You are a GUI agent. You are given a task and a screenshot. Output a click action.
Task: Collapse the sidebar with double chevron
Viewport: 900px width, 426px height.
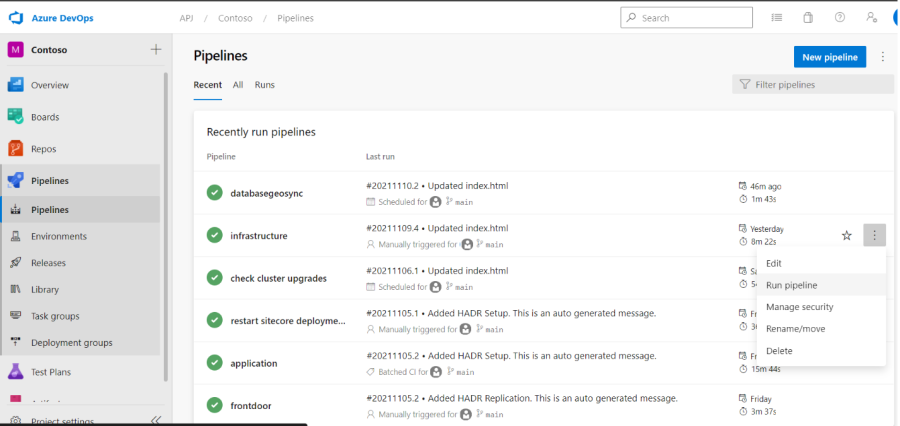point(155,421)
